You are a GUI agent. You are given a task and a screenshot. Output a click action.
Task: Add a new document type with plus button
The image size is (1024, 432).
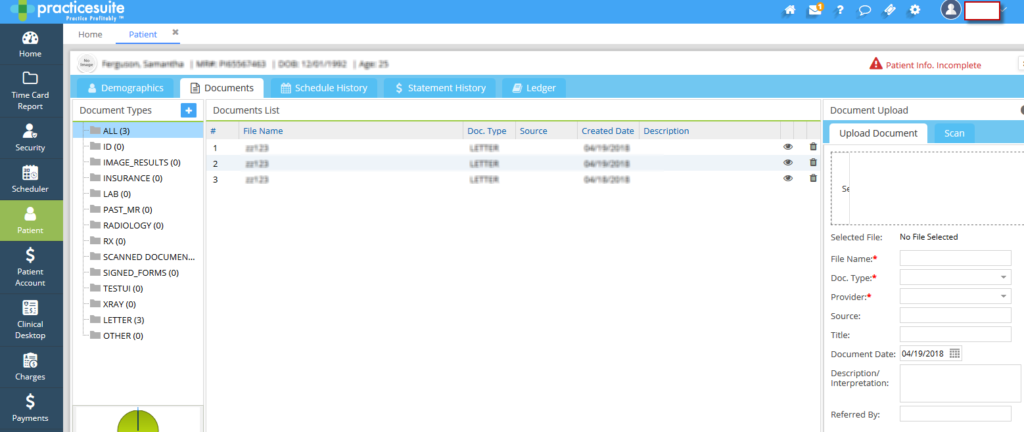(188, 110)
